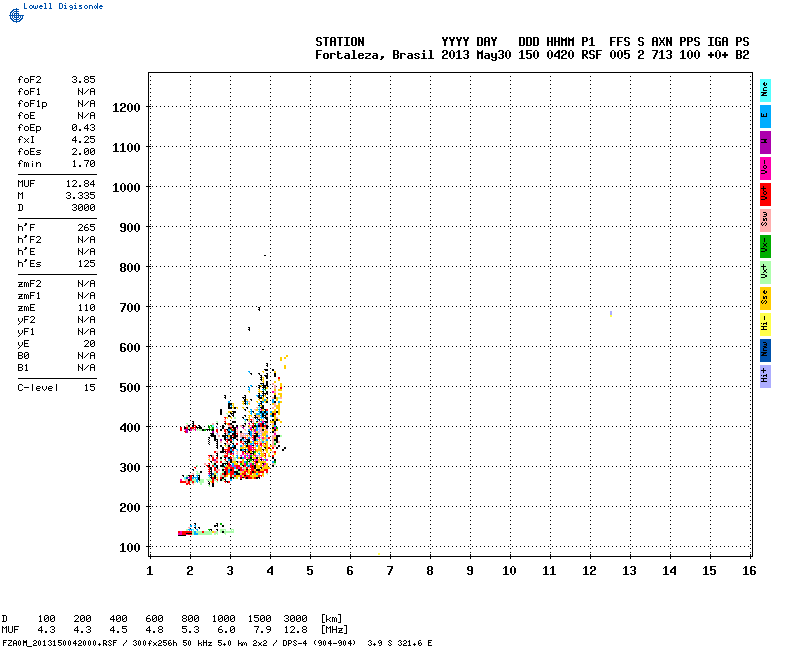Screen dimensions: 800x650
Task: Click the 800 km height axis label
Action: 130,267
